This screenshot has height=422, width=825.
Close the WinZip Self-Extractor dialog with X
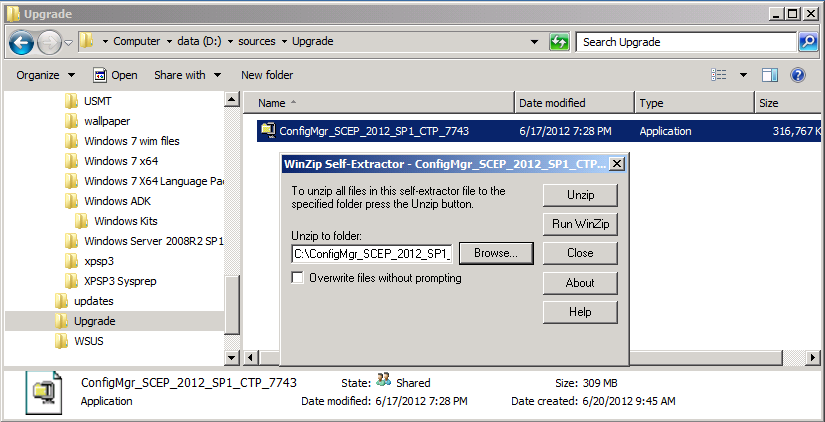(x=617, y=164)
